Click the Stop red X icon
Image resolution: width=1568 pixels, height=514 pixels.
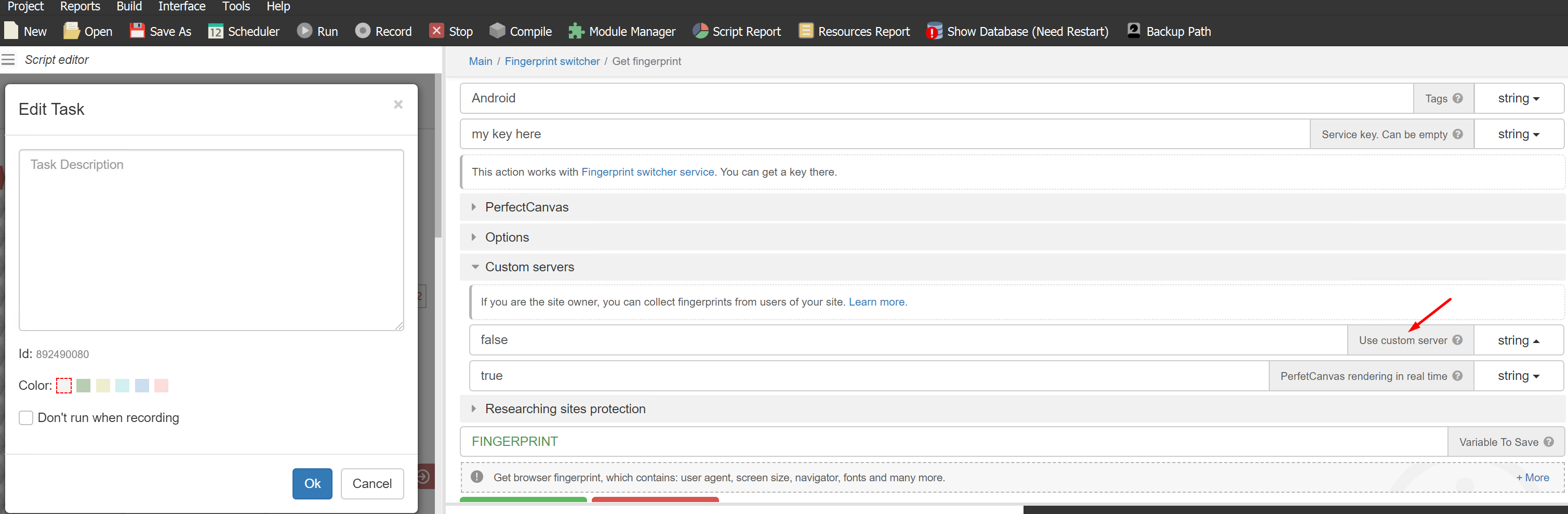click(x=436, y=31)
